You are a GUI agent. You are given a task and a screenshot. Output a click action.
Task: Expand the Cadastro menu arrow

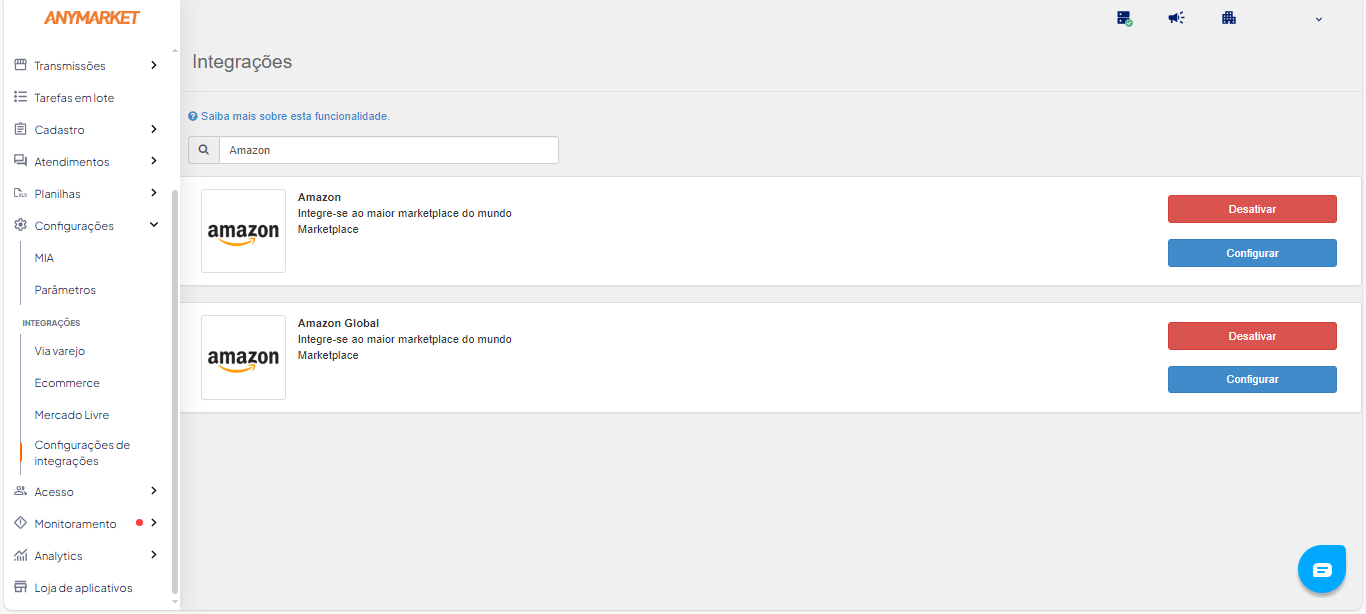coord(154,129)
